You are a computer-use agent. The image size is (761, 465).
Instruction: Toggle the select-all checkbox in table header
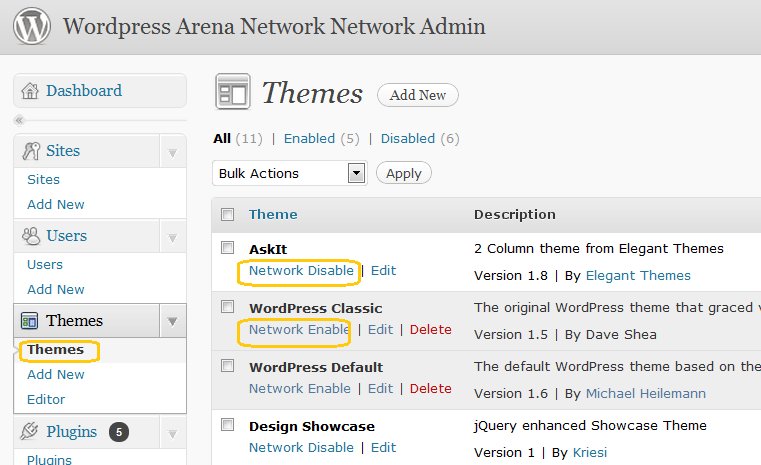(228, 215)
